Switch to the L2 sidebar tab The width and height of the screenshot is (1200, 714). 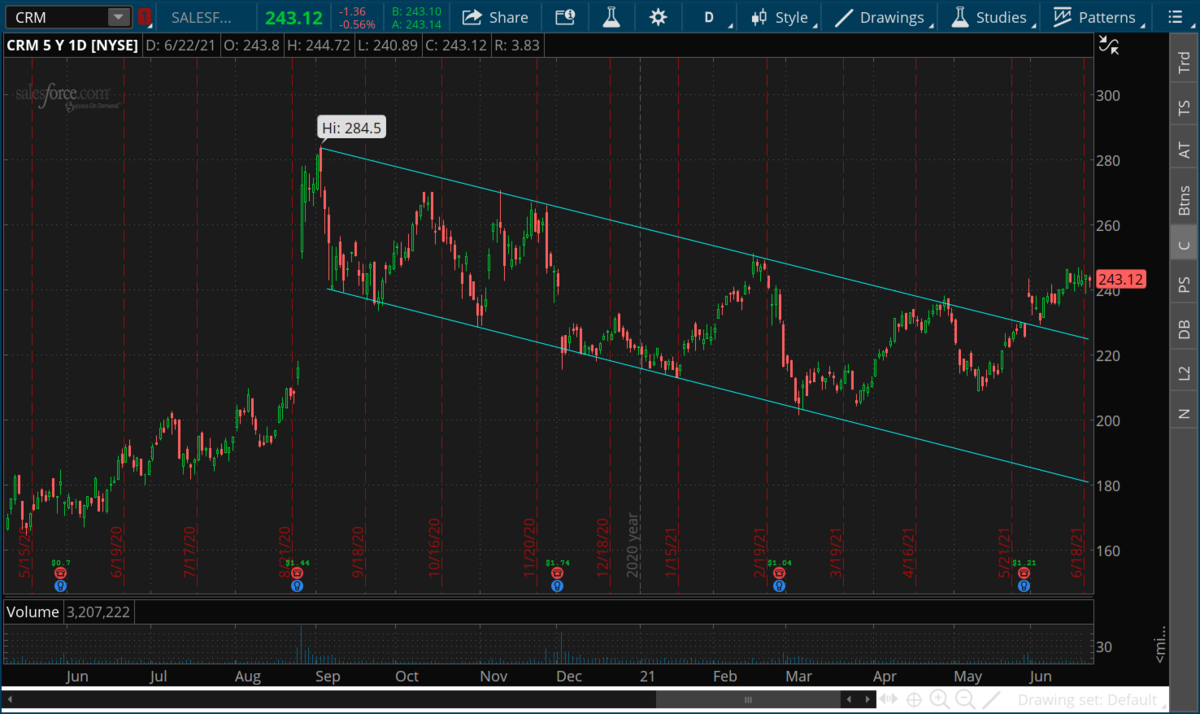(x=1185, y=372)
